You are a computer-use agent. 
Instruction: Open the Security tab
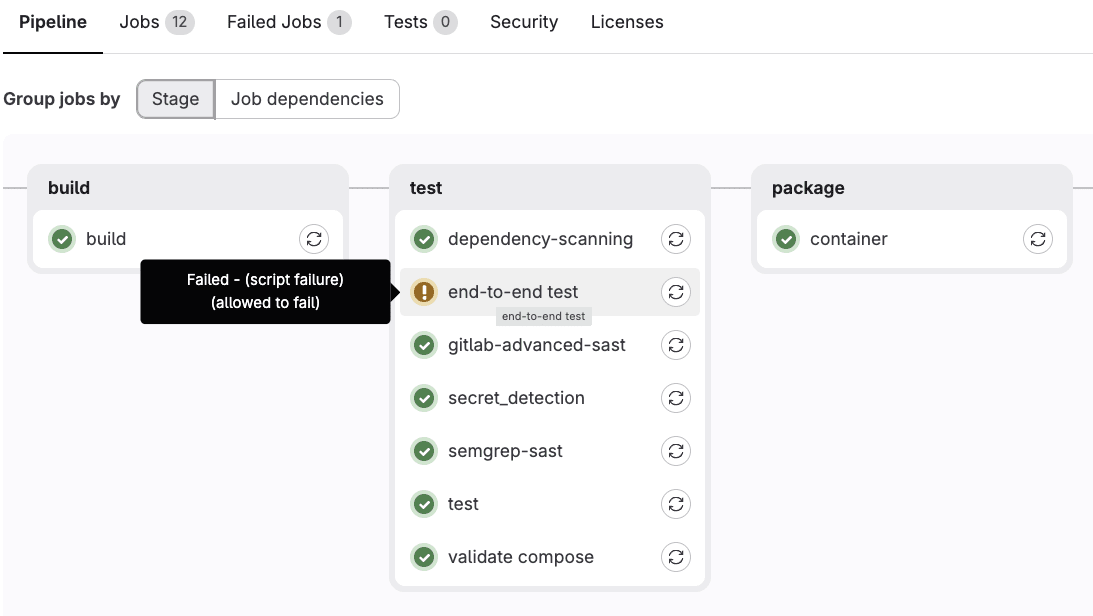(x=524, y=22)
